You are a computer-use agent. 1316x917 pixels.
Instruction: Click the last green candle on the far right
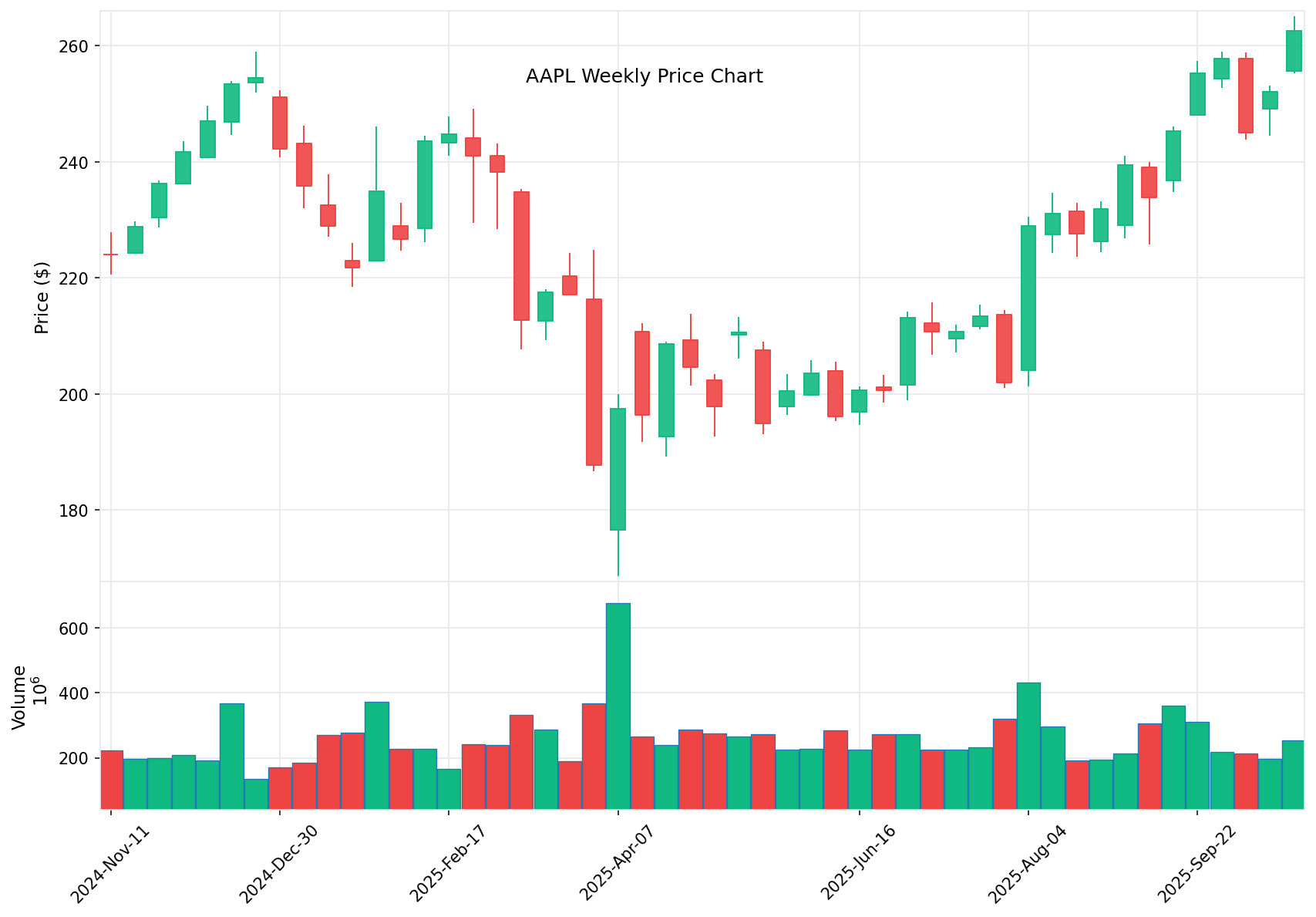[x=1294, y=51]
